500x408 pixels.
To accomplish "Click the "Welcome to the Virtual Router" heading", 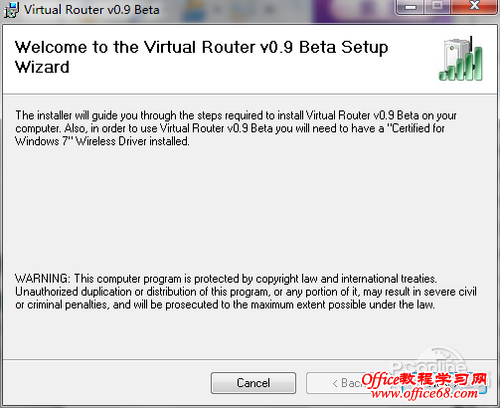I will [x=202, y=57].
